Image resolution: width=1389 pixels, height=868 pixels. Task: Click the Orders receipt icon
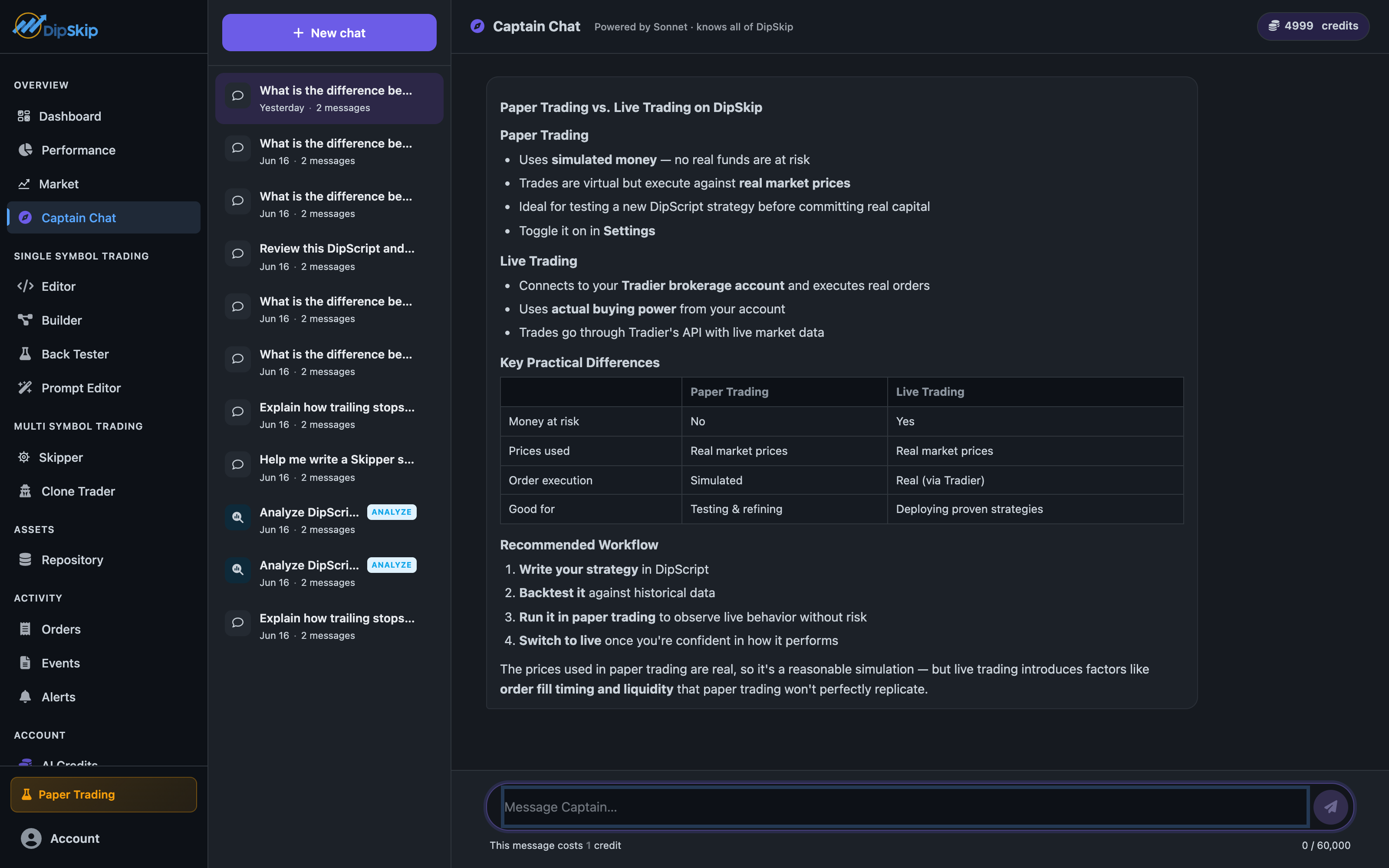tap(25, 628)
